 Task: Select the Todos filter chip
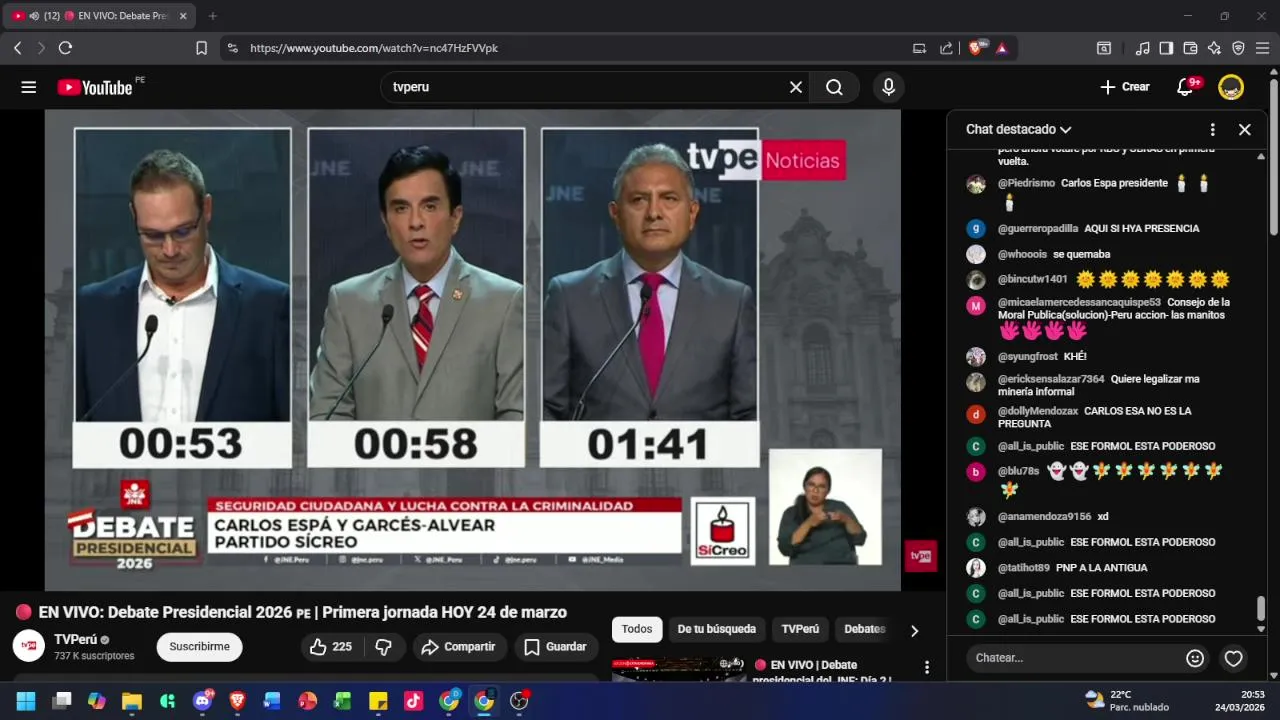click(636, 629)
